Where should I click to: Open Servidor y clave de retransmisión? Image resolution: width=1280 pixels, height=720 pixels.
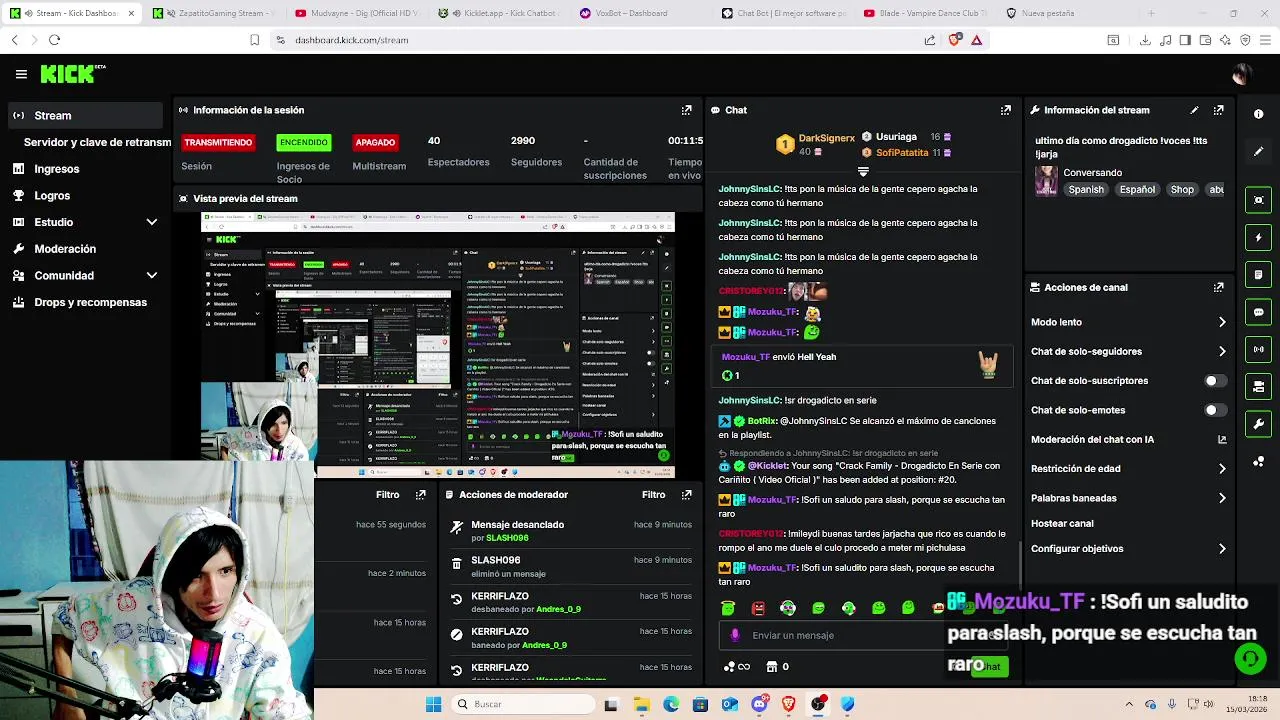click(x=97, y=142)
